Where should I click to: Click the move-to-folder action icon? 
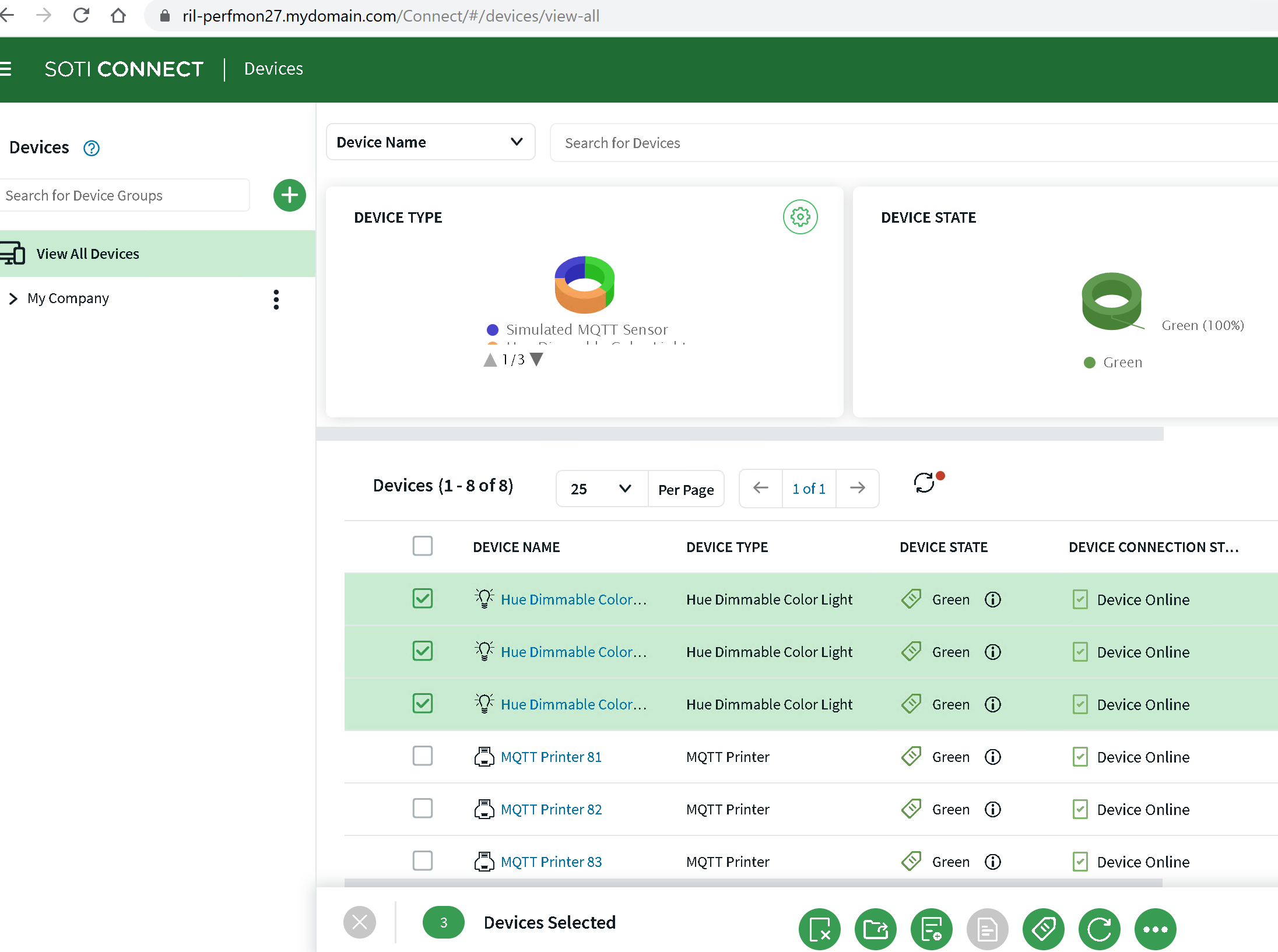[x=876, y=929]
